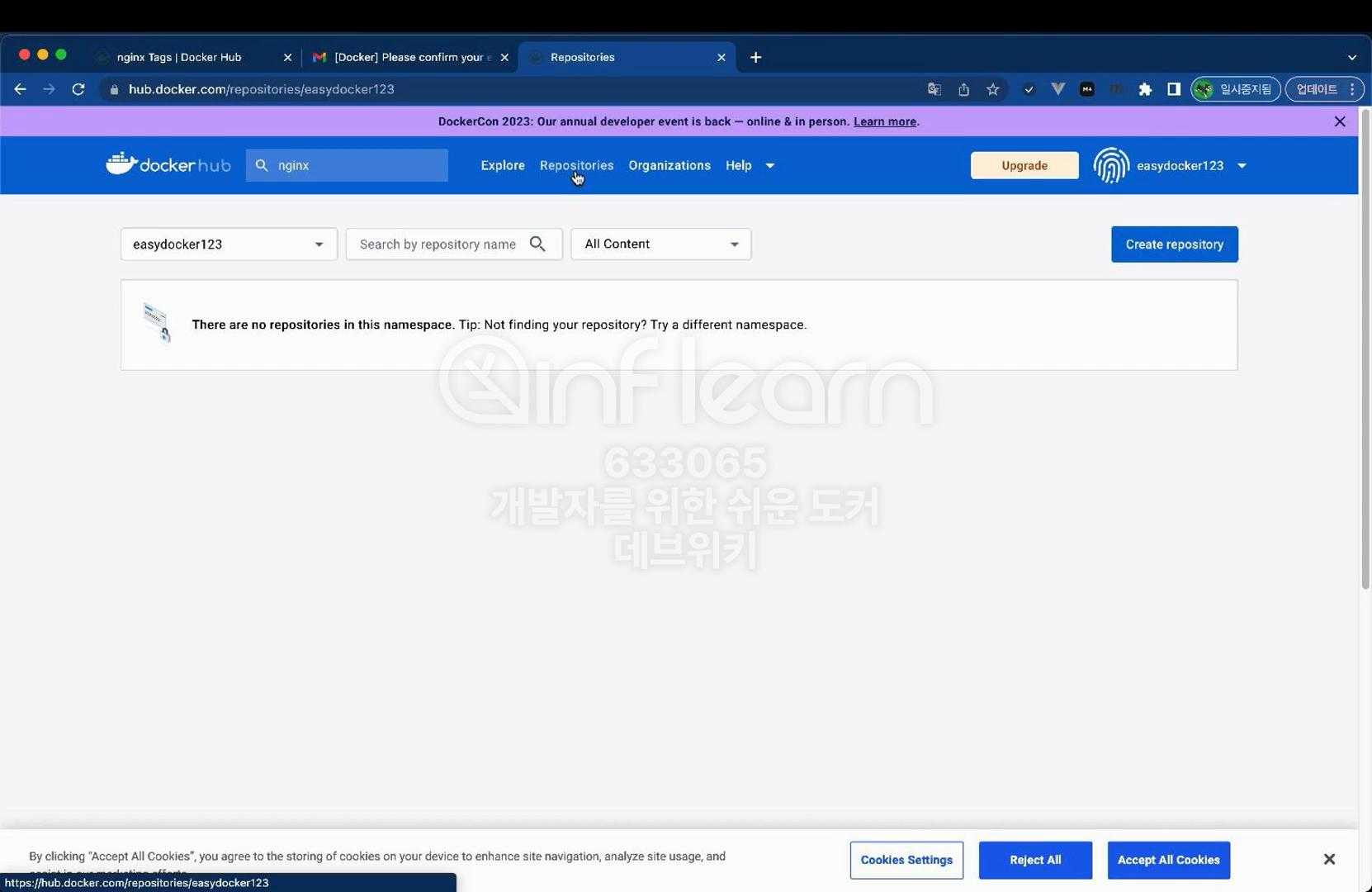
Task: Click the padlock site info icon
Action: click(114, 89)
